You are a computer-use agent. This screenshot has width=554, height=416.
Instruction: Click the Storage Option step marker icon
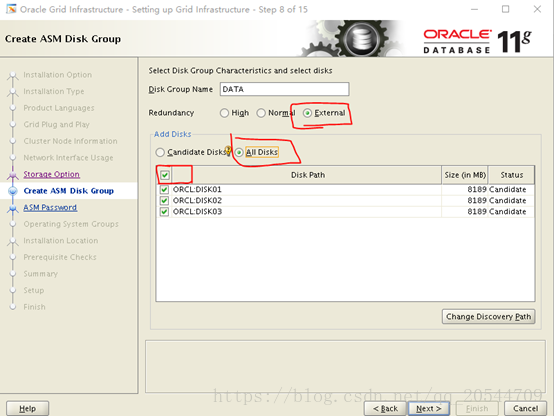click(x=13, y=175)
